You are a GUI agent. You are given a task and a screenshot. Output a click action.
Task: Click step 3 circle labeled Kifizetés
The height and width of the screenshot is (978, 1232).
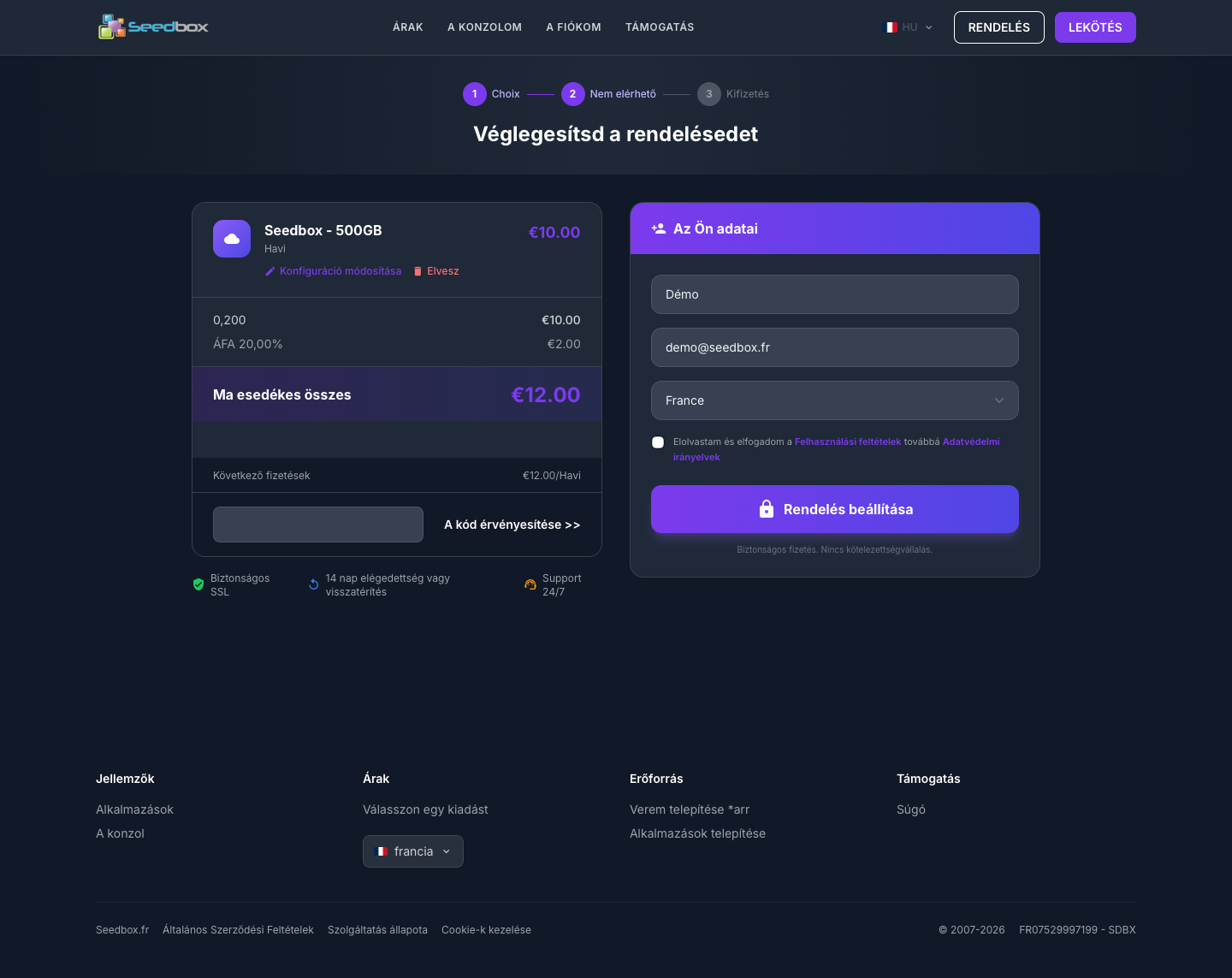click(x=709, y=94)
